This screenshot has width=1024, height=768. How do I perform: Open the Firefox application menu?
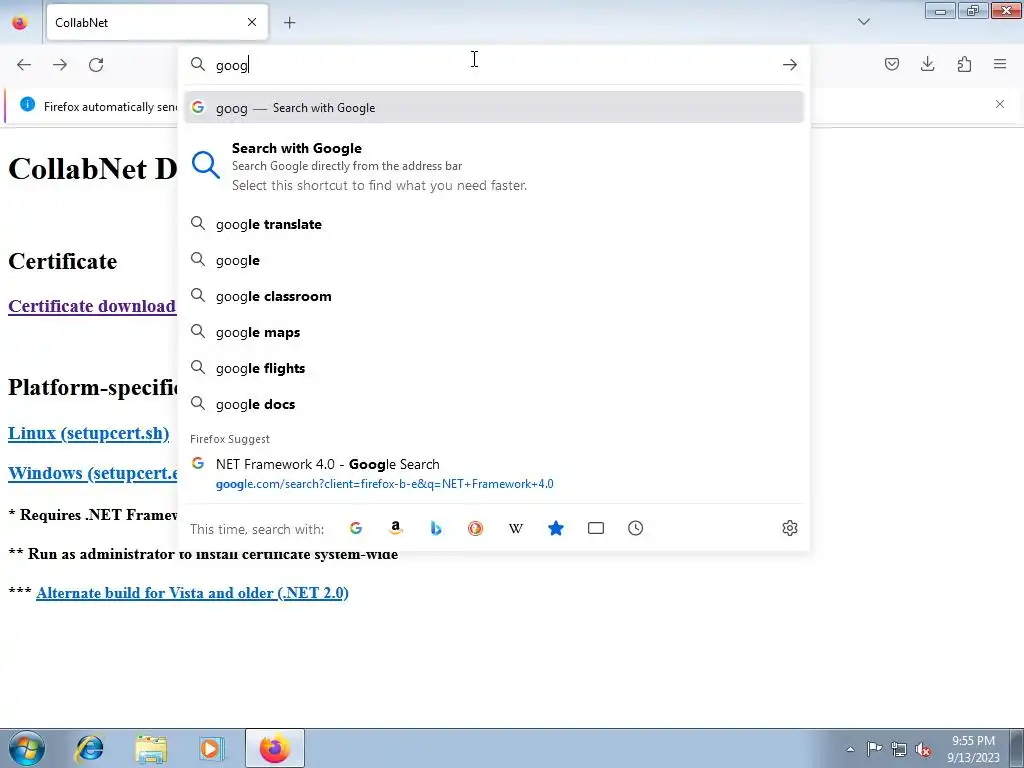(x=1000, y=64)
